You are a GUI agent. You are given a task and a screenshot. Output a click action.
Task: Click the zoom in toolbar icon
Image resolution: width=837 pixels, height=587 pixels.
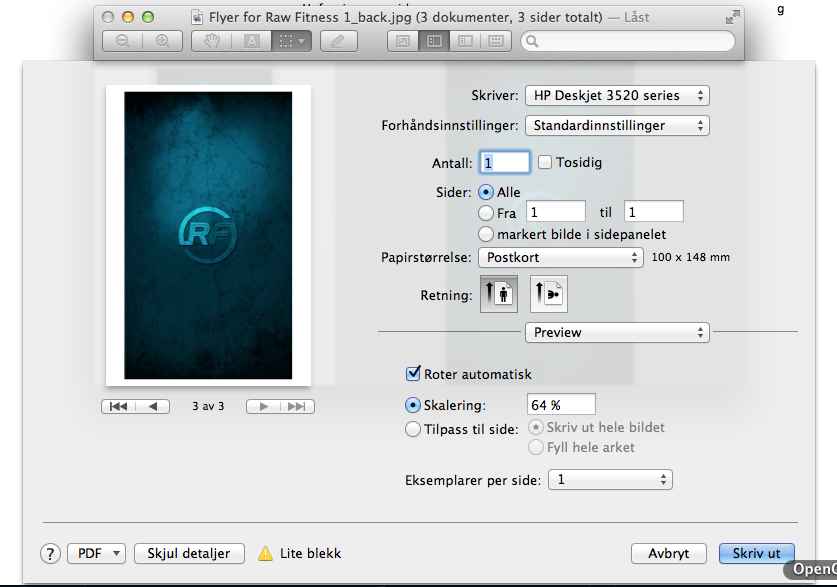163,41
